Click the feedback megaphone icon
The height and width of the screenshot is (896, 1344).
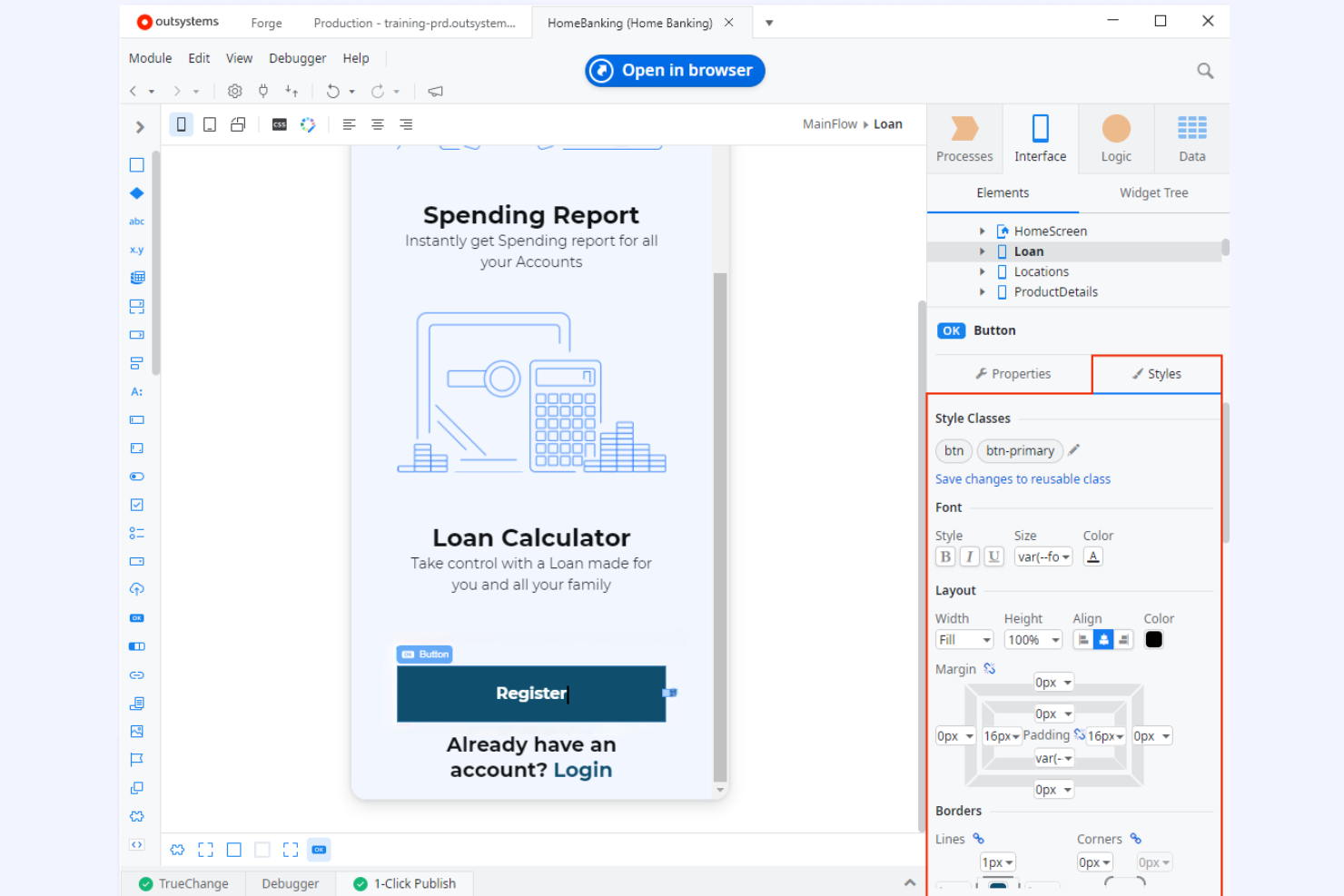pyautogui.click(x=435, y=91)
